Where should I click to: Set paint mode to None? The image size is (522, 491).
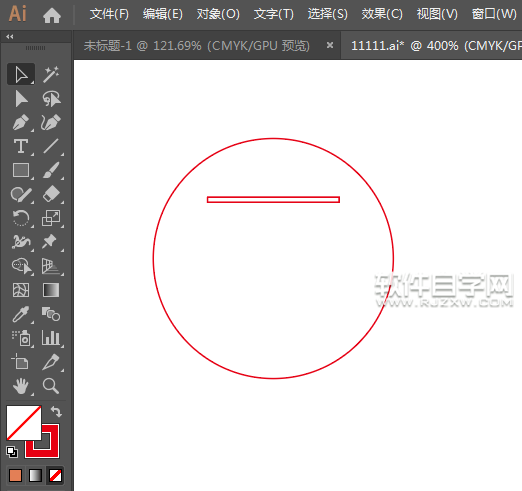(55, 476)
